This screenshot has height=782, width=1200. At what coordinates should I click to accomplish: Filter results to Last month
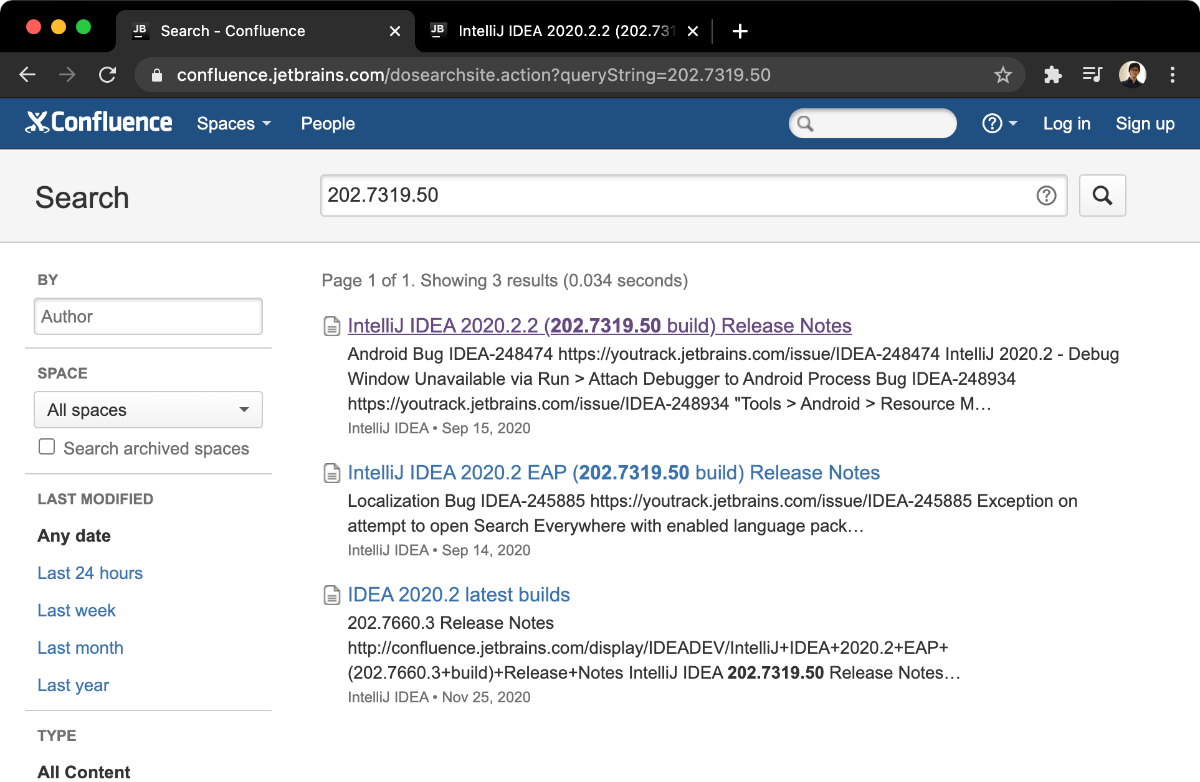pyautogui.click(x=80, y=648)
